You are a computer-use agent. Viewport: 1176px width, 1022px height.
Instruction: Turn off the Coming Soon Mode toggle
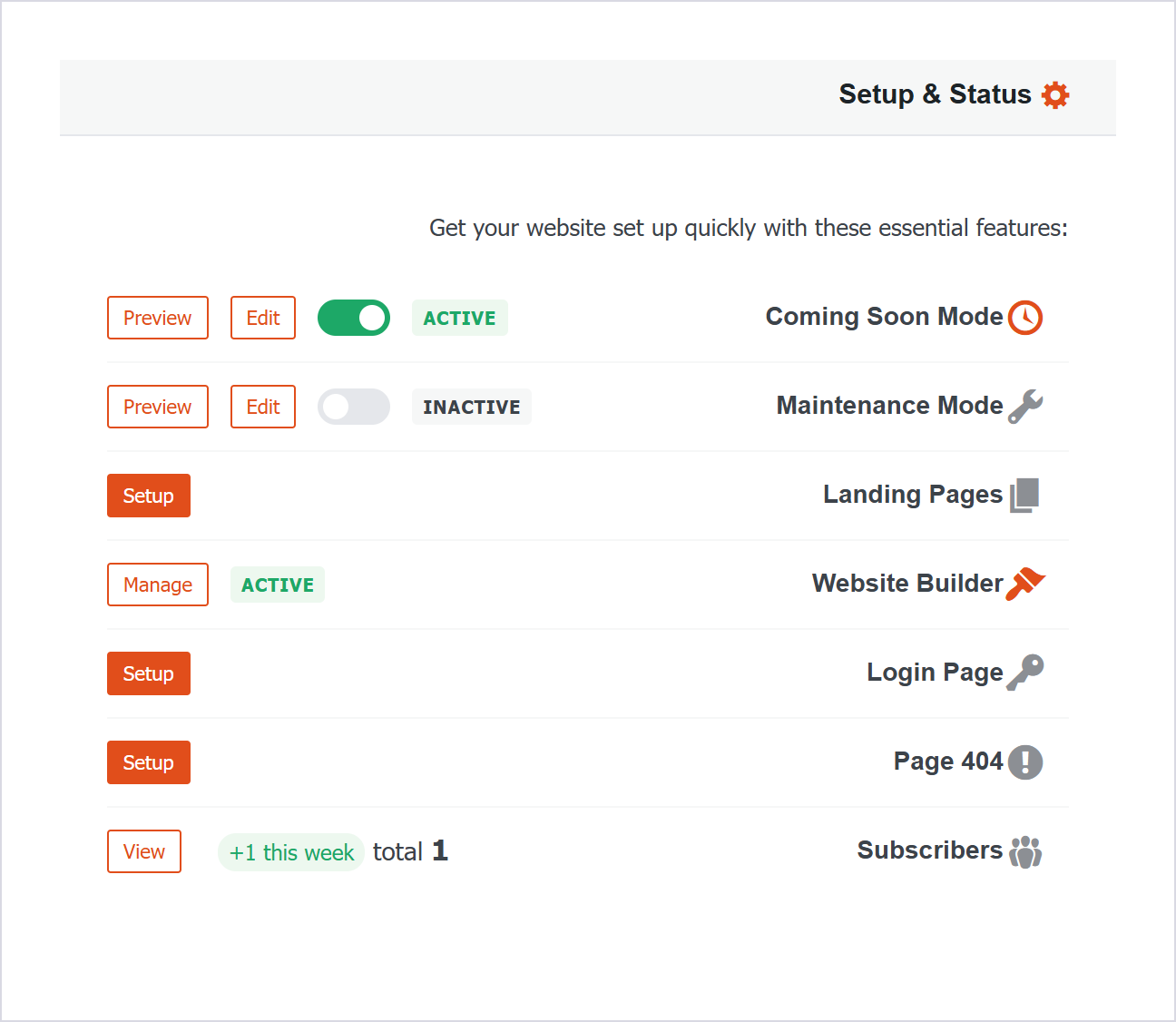[x=354, y=318]
